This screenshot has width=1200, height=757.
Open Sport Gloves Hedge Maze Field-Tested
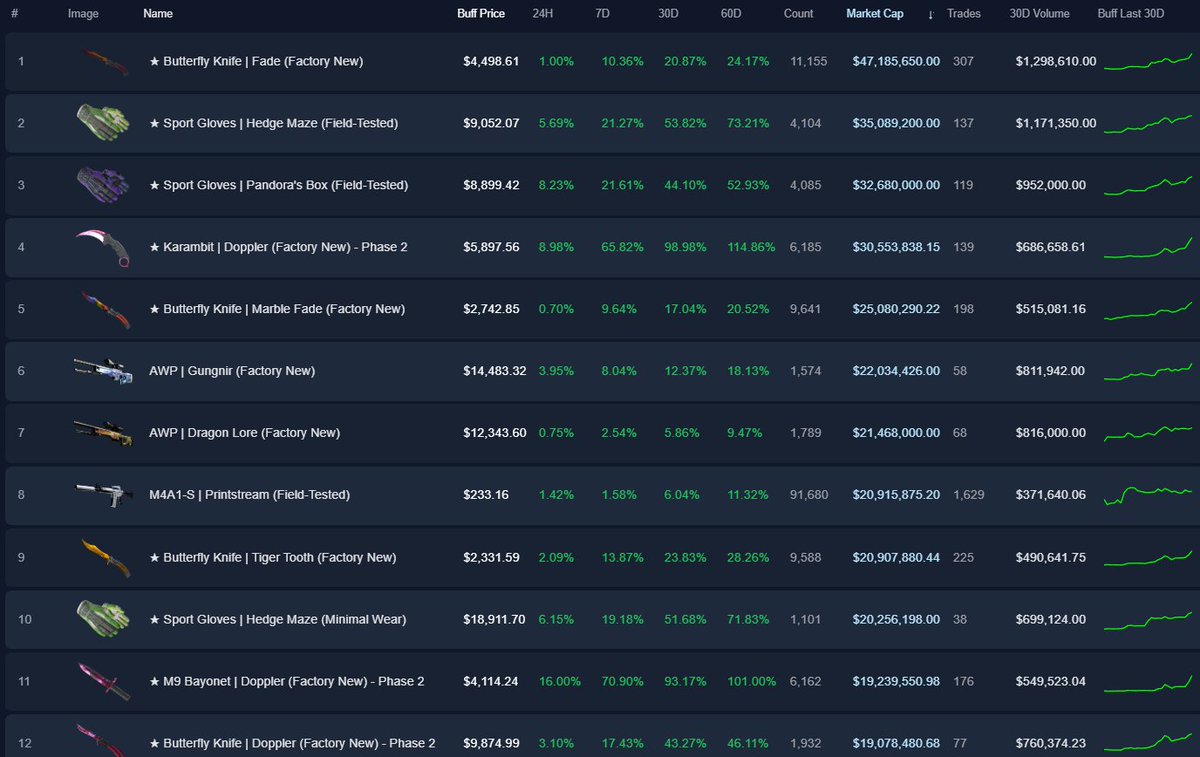click(x=273, y=123)
